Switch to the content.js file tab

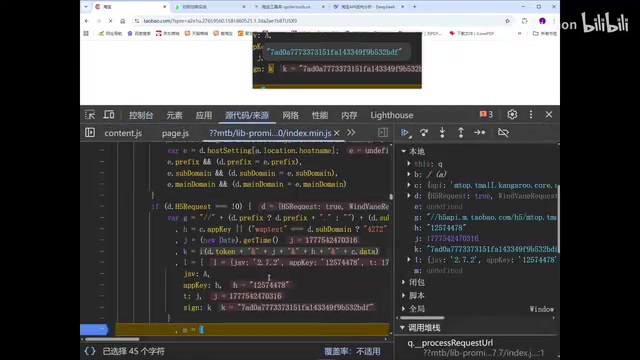[x=123, y=133]
